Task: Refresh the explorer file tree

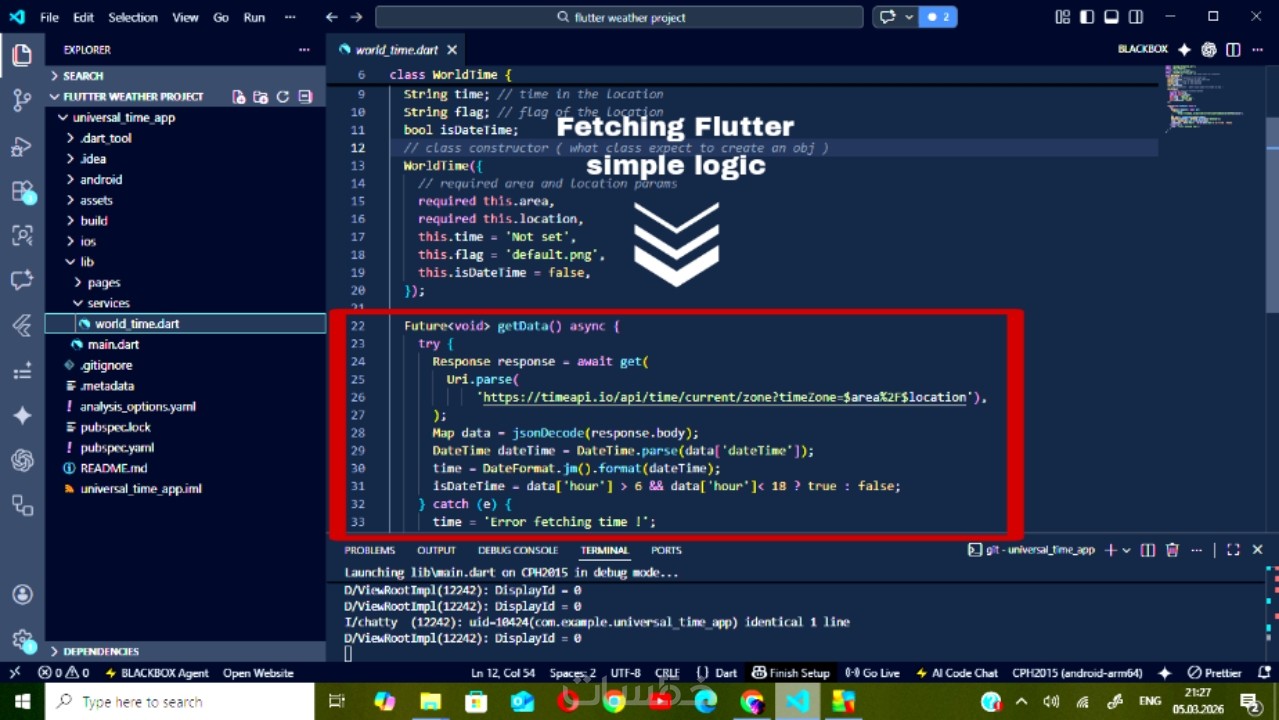Action: [x=283, y=97]
